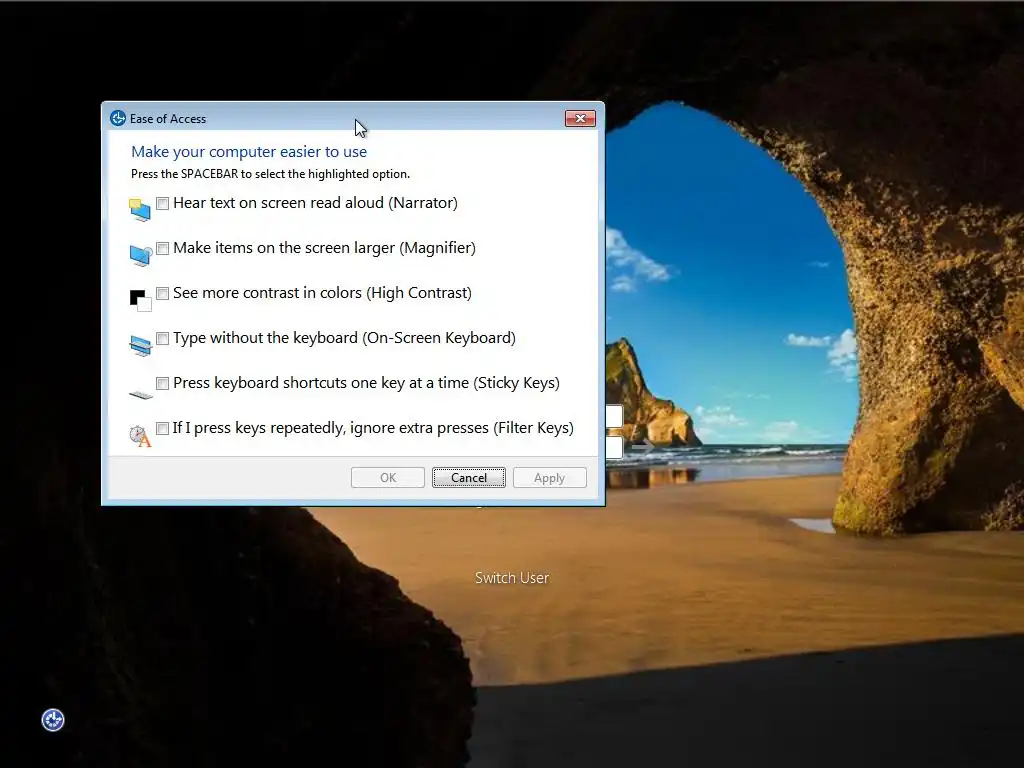The image size is (1024, 768).
Task: Click the Sticky Keys keyboard icon
Action: pyautogui.click(x=141, y=394)
